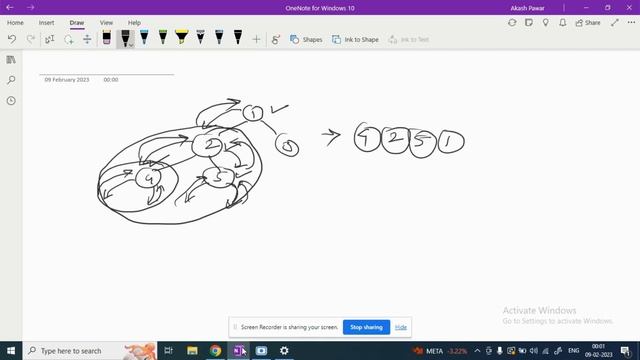This screenshot has width=640, height=360.
Task: Select the last black pen
Action: click(238, 38)
